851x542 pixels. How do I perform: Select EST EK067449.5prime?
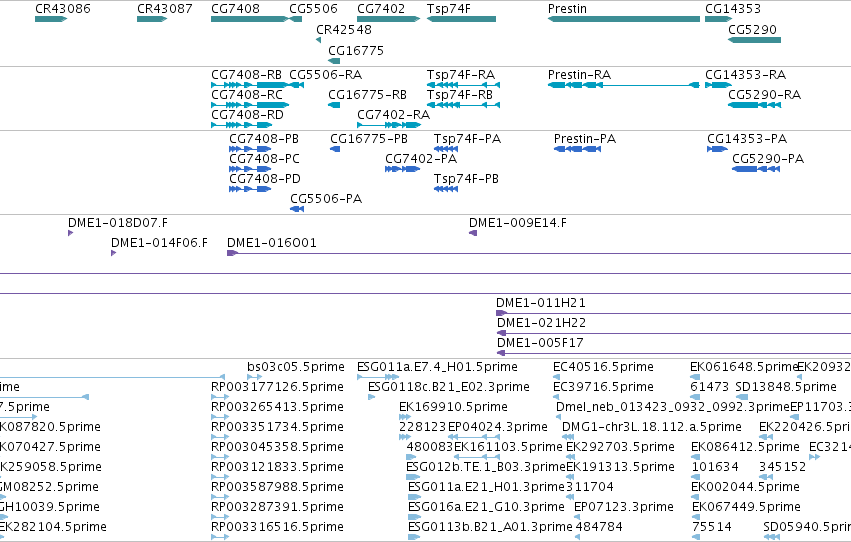point(695,518)
